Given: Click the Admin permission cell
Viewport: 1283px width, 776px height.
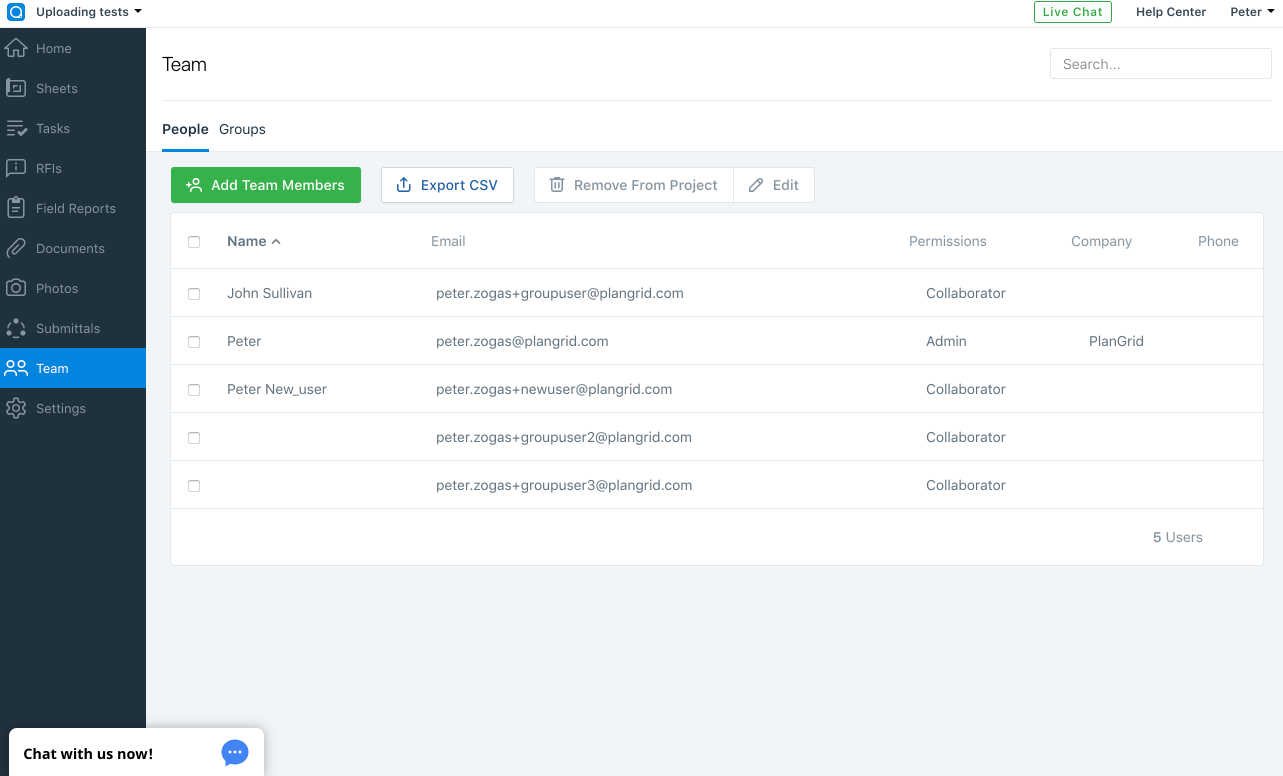Looking at the screenshot, I should coord(946,341).
